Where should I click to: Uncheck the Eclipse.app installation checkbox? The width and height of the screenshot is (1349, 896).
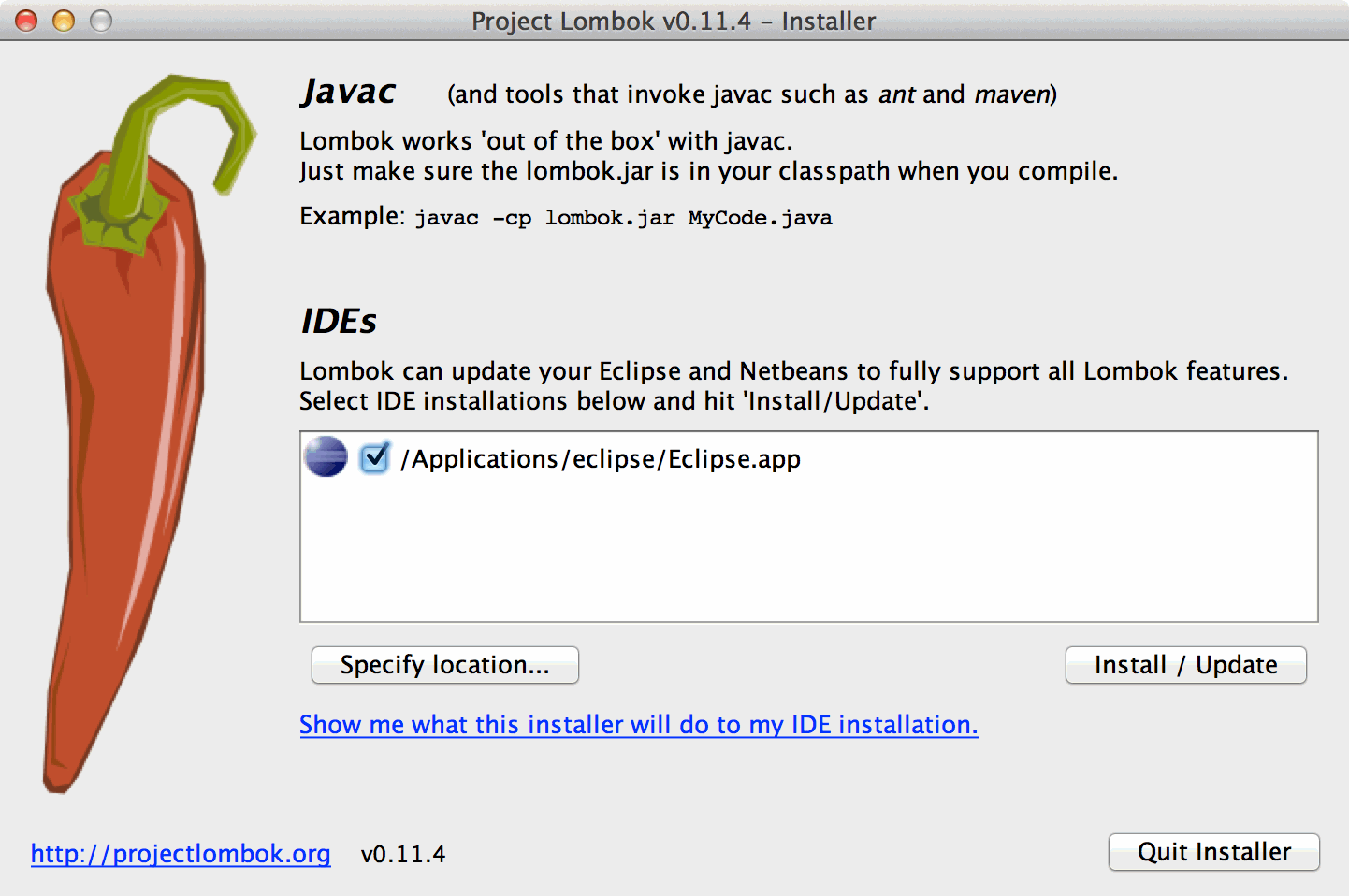tap(375, 457)
